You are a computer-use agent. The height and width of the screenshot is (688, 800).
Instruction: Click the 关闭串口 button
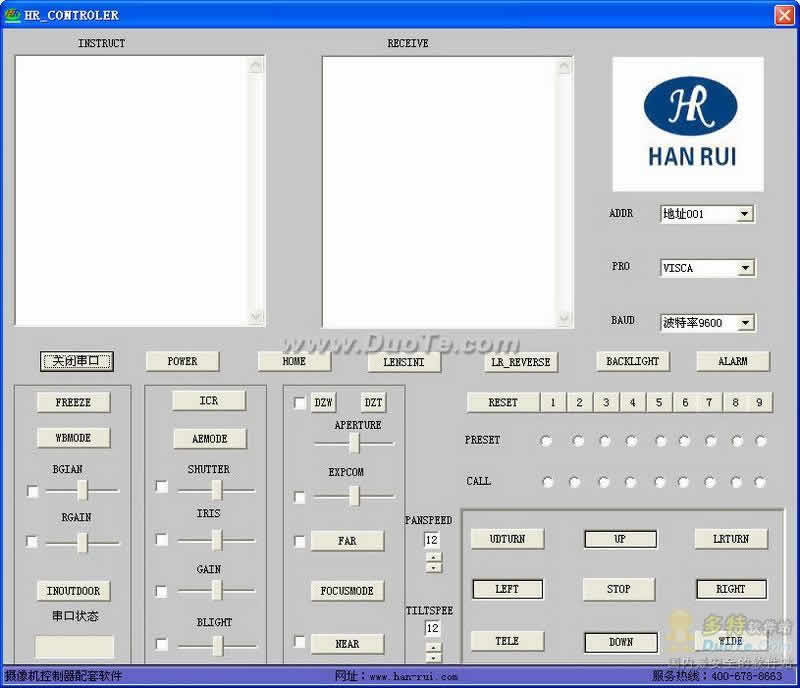pos(77,361)
